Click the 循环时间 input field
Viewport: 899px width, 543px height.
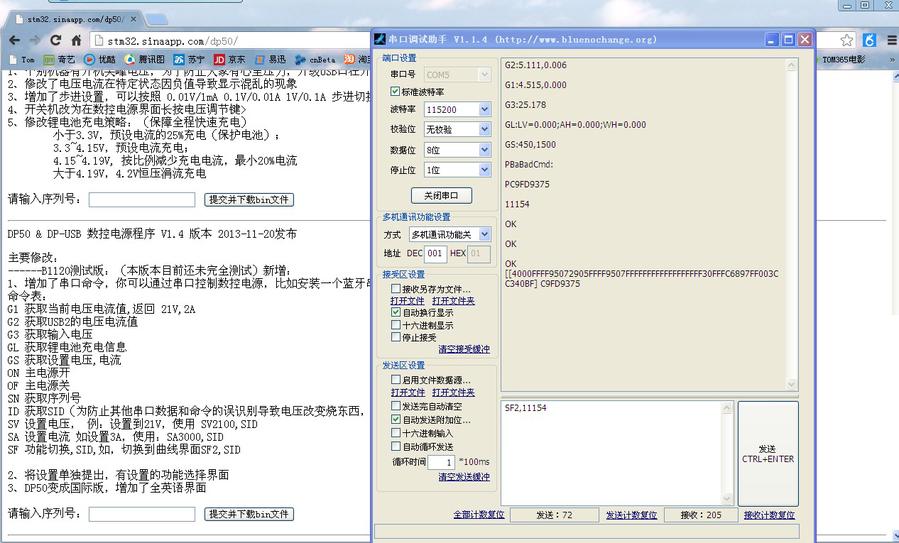pos(441,462)
